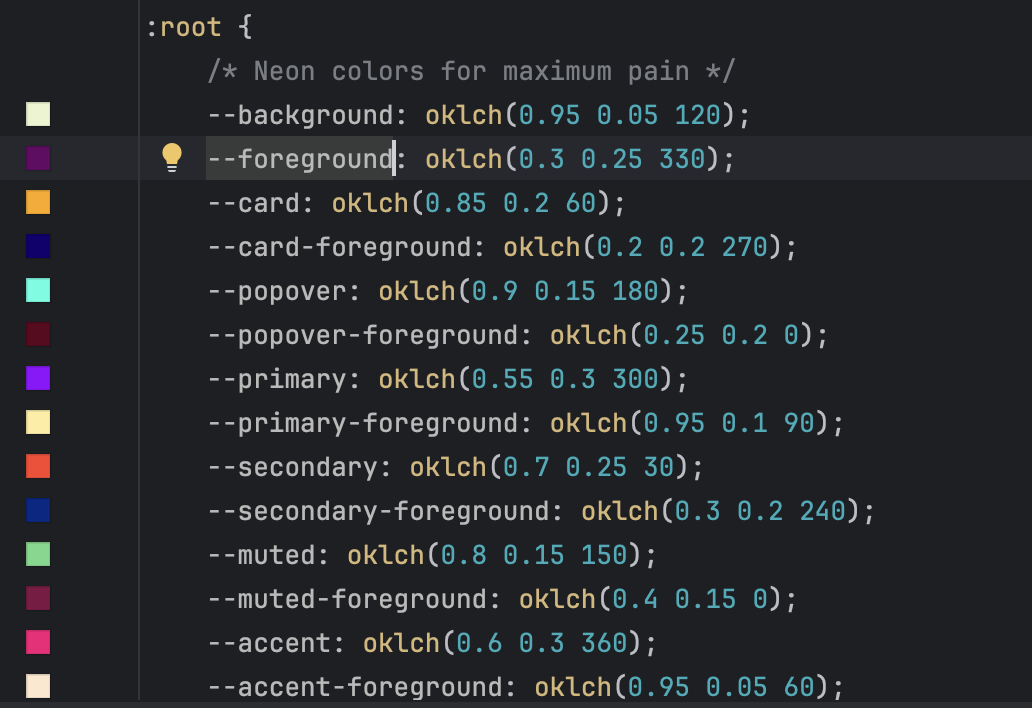Open the light green --muted color swatch
This screenshot has height=708, width=1032.
(38, 554)
